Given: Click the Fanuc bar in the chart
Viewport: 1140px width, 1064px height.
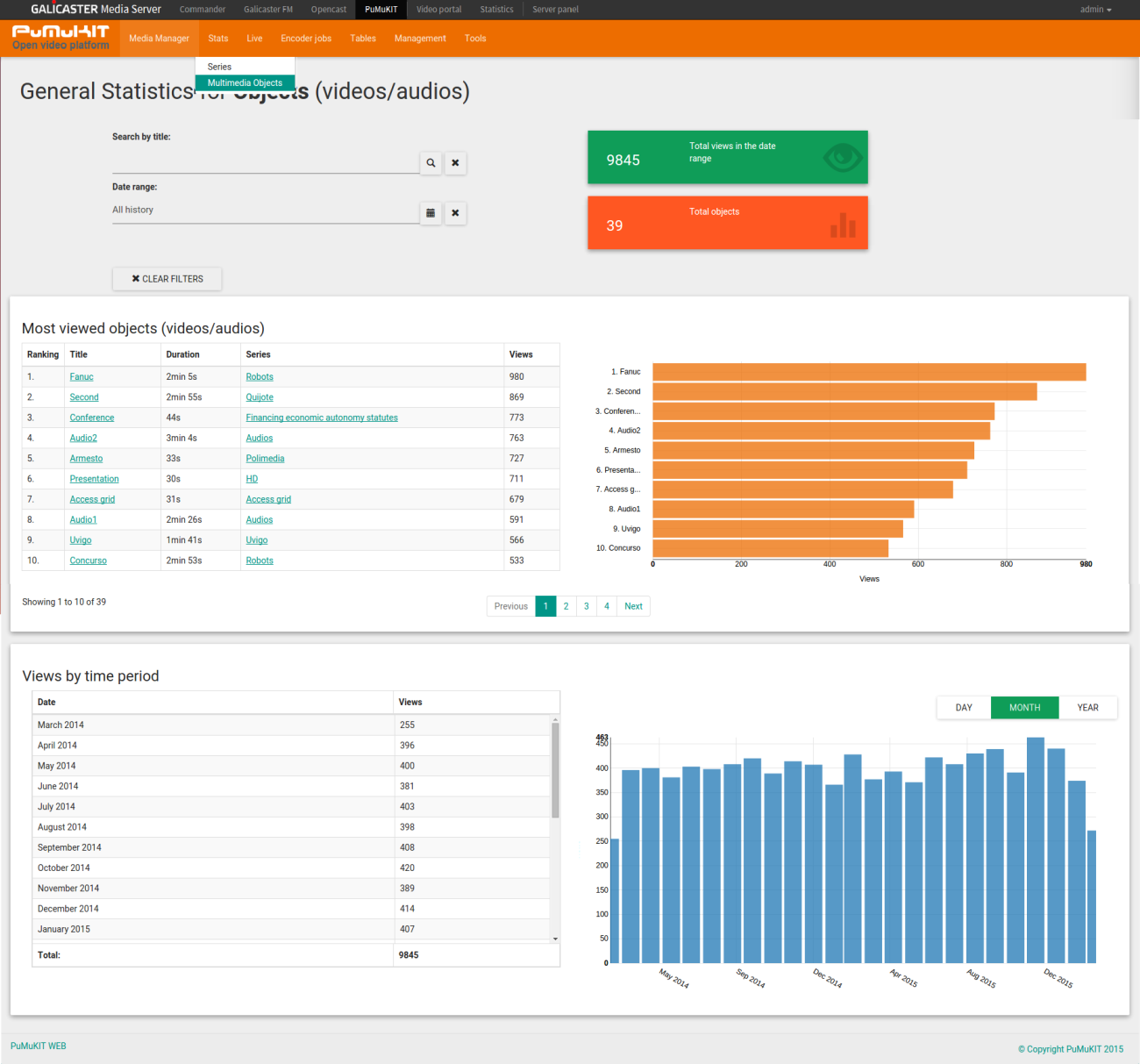Looking at the screenshot, I should [x=869, y=372].
